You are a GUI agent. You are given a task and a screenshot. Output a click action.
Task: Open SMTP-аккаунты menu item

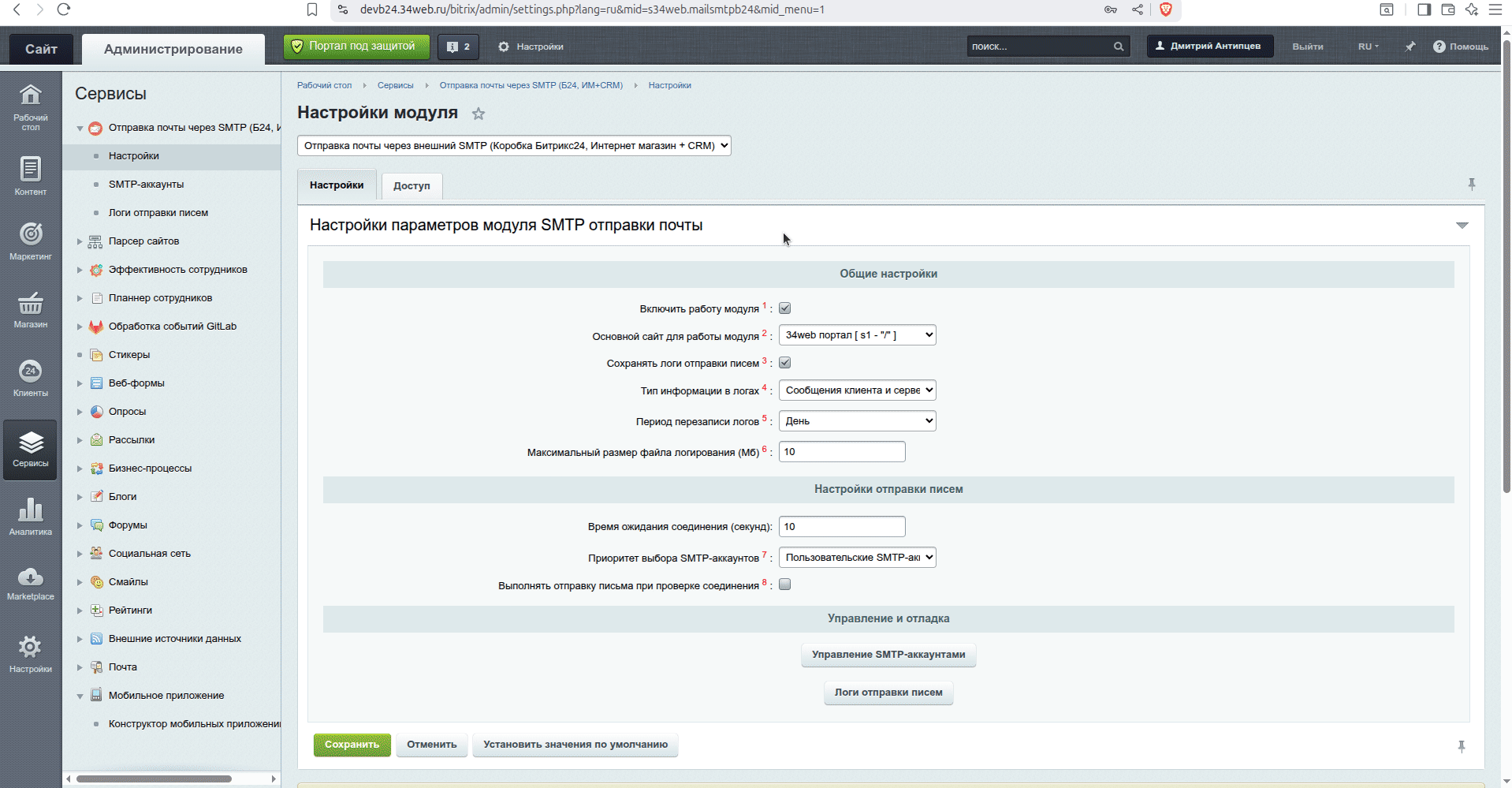[x=146, y=185]
